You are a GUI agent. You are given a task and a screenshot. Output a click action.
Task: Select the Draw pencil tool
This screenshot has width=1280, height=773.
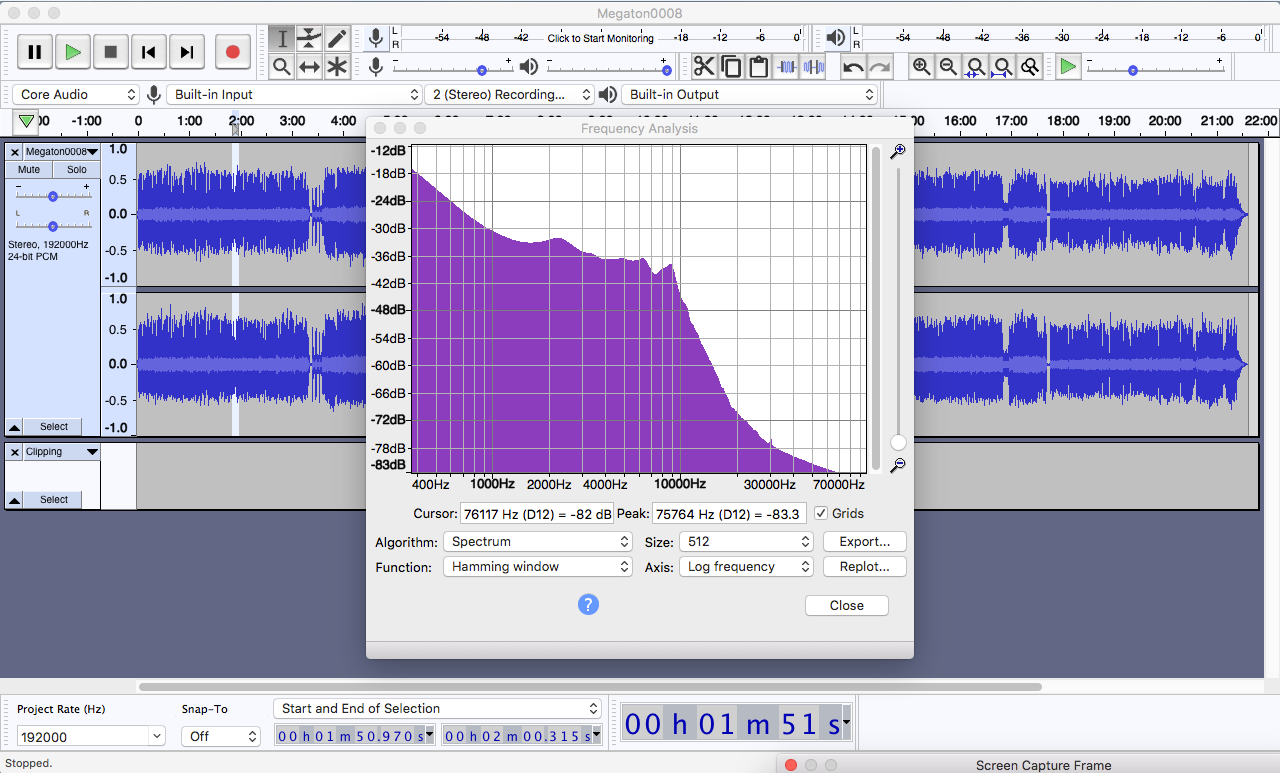[x=338, y=39]
